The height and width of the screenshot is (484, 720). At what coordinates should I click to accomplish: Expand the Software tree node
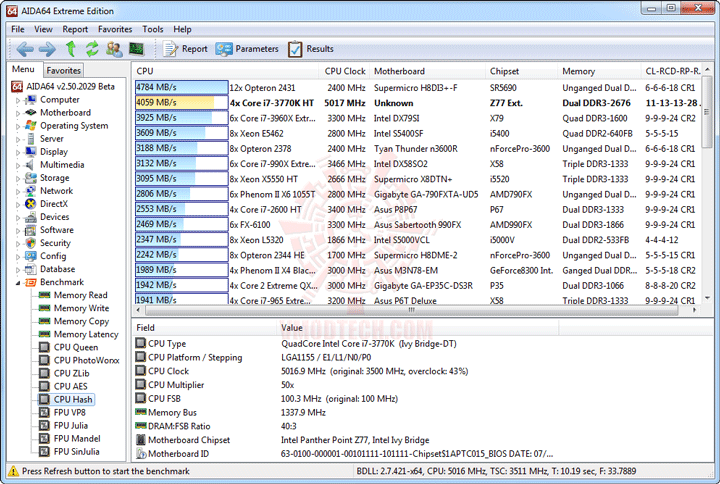[18, 231]
